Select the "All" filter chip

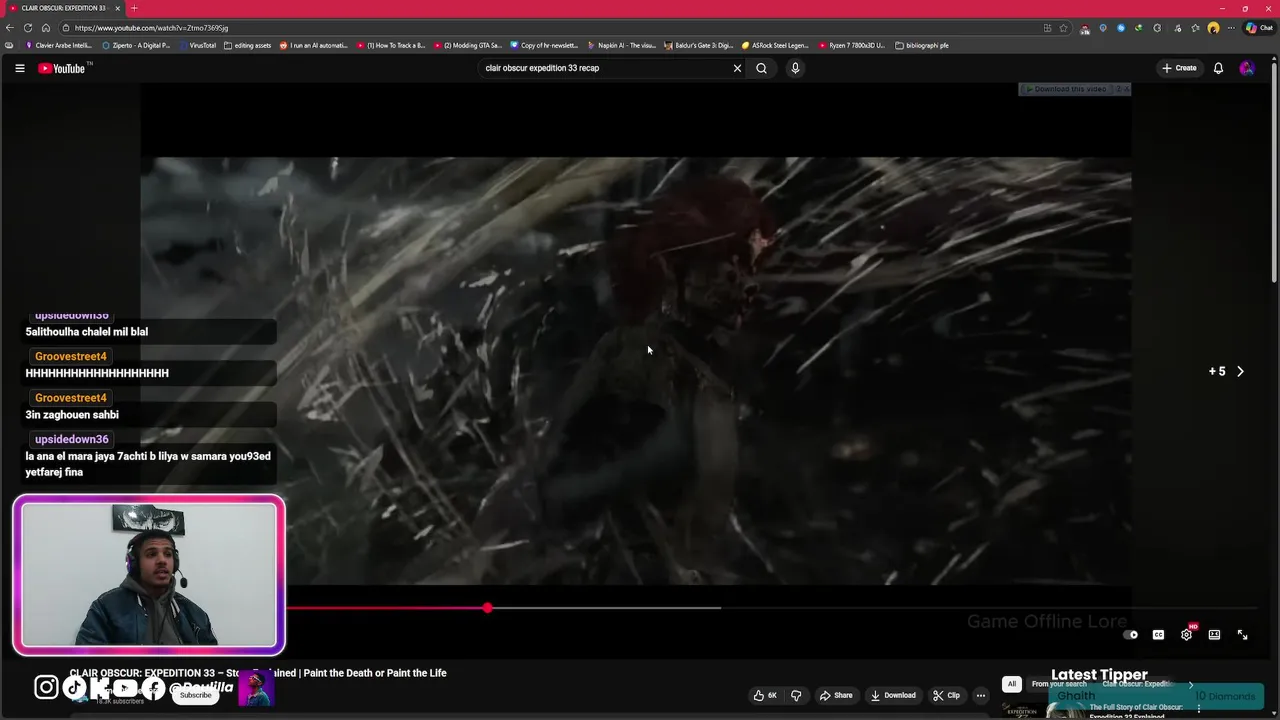(x=1011, y=684)
